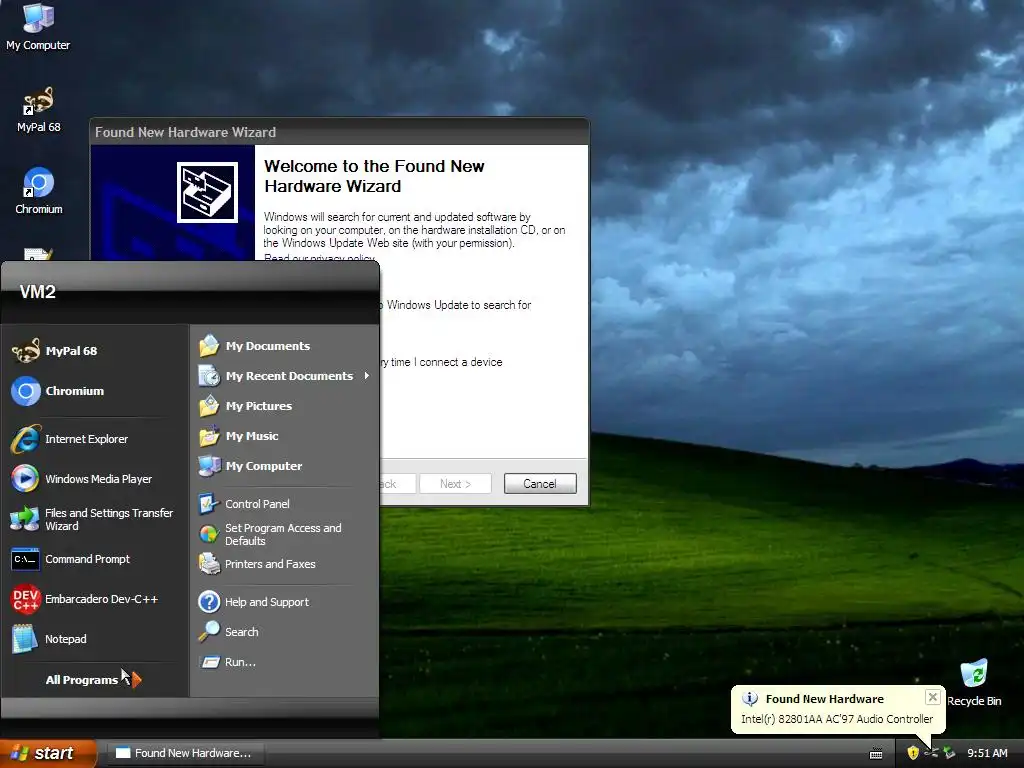Launch Windows Media Player
The image size is (1024, 768).
[95, 479]
